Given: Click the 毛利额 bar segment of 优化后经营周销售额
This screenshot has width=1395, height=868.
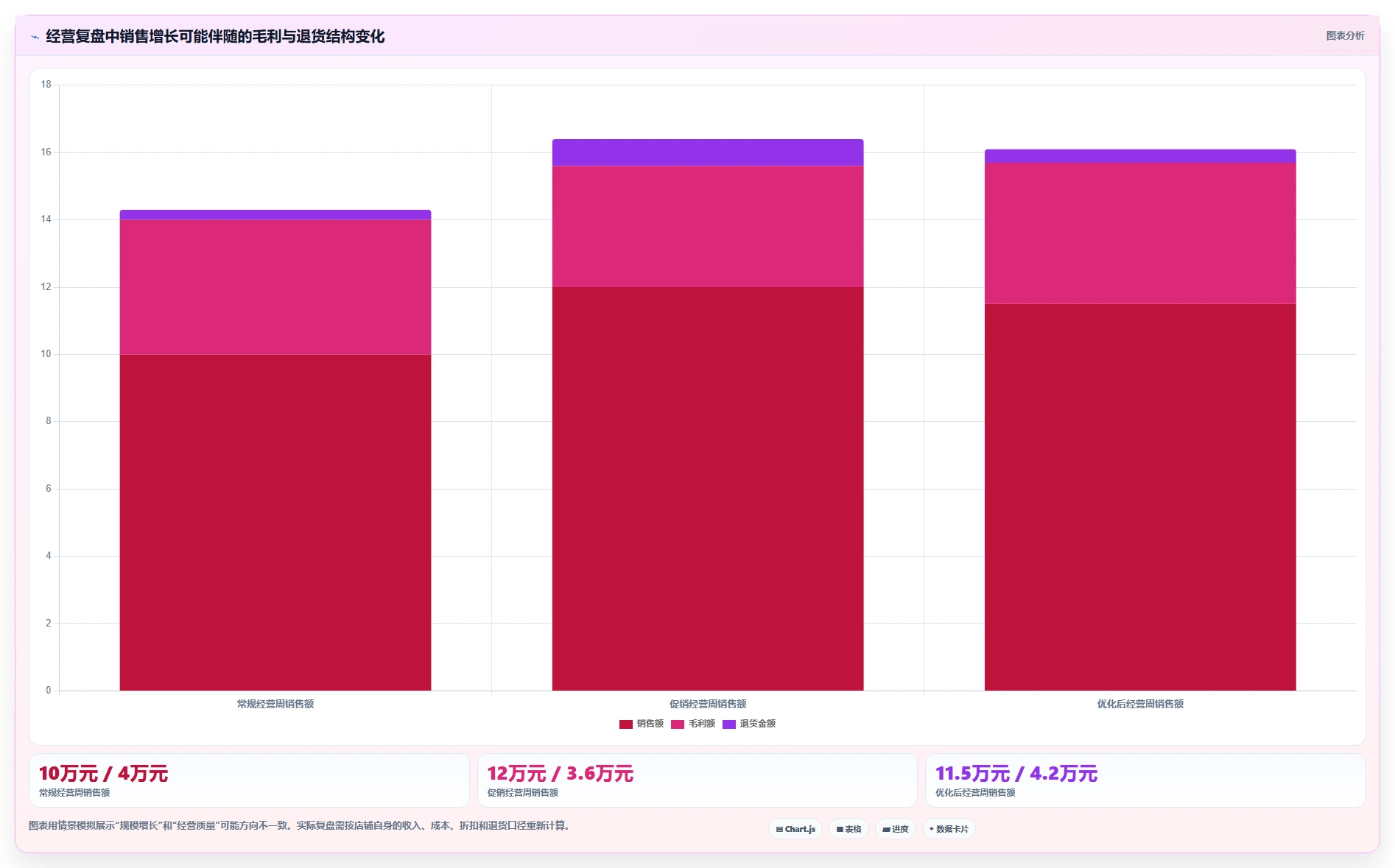Looking at the screenshot, I should (1140, 233).
